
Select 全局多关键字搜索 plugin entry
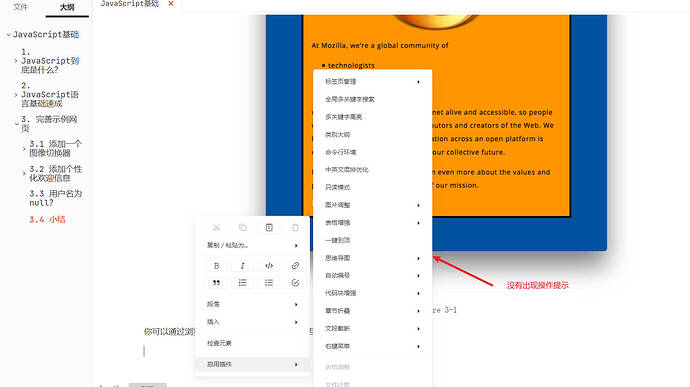tap(372, 99)
